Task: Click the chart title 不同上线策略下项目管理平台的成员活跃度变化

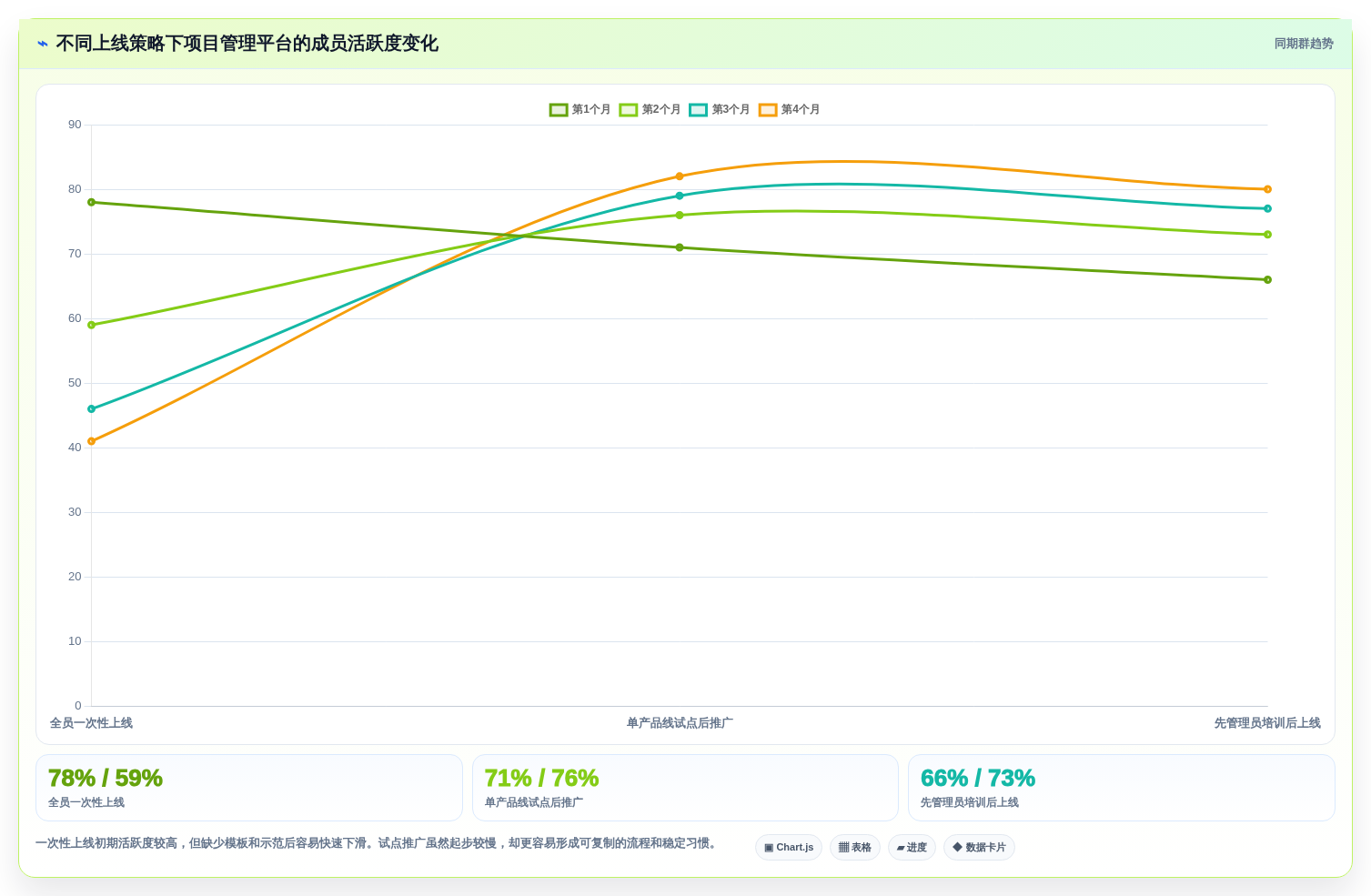Action: click(247, 44)
